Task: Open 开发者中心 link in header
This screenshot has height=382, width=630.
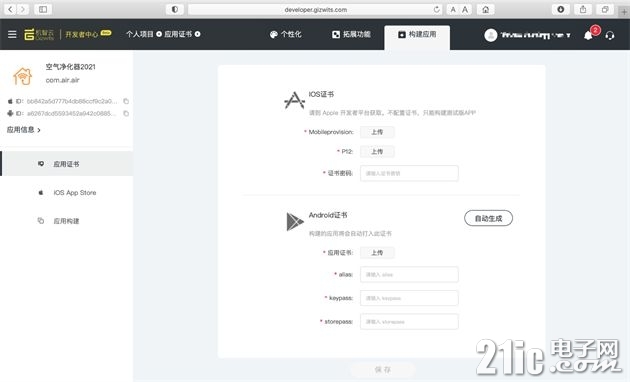Action: click(x=82, y=35)
